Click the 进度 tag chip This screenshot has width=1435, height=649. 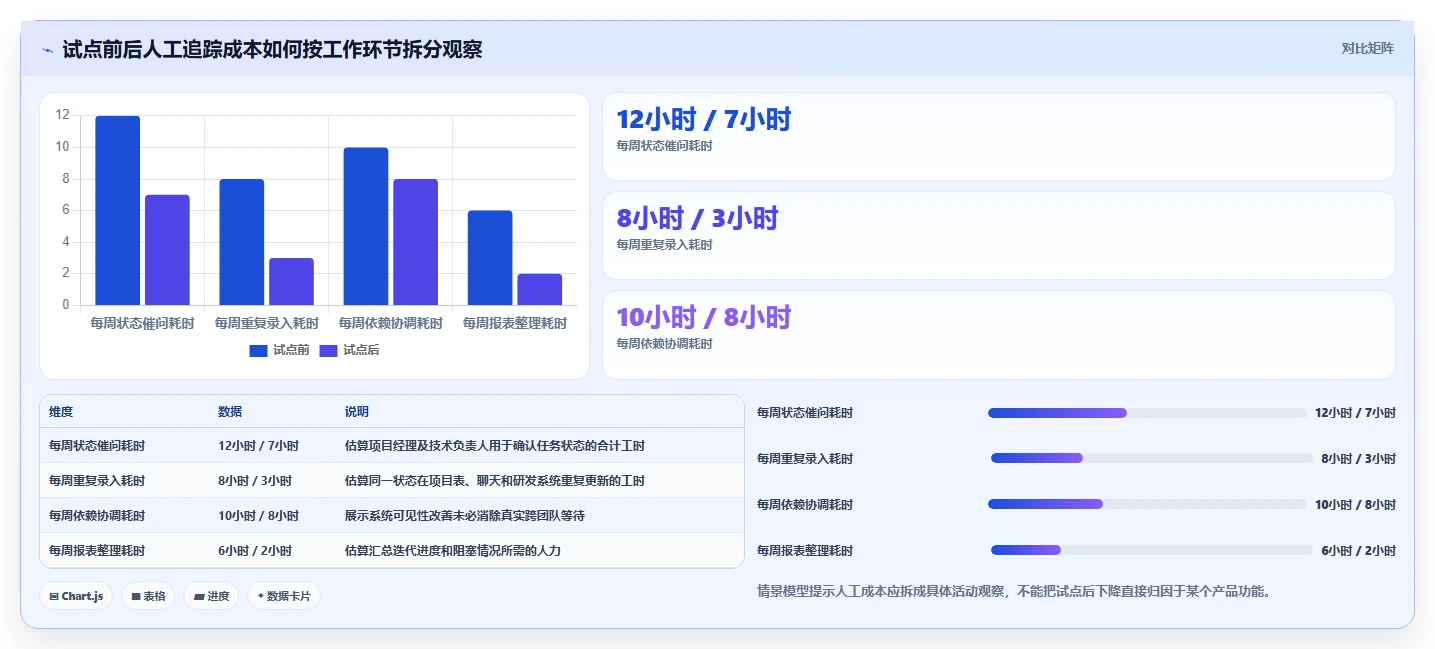(211, 596)
